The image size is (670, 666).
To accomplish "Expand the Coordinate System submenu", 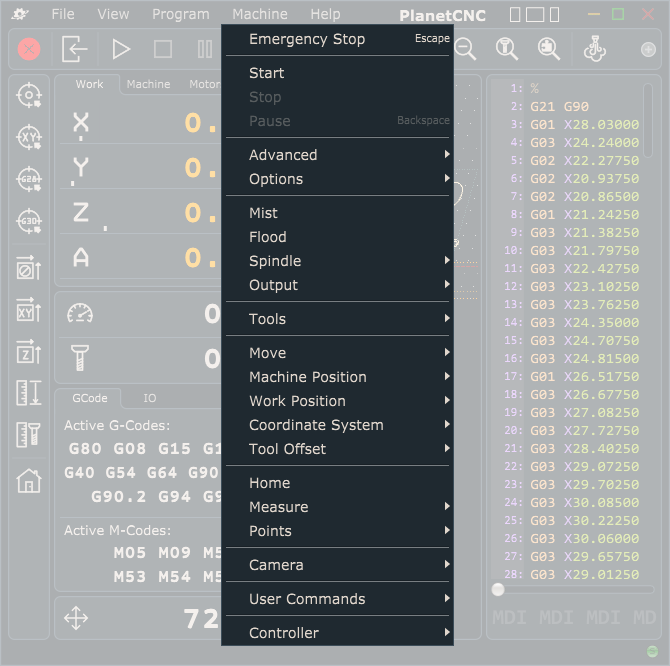I will pyautogui.click(x=316, y=425).
